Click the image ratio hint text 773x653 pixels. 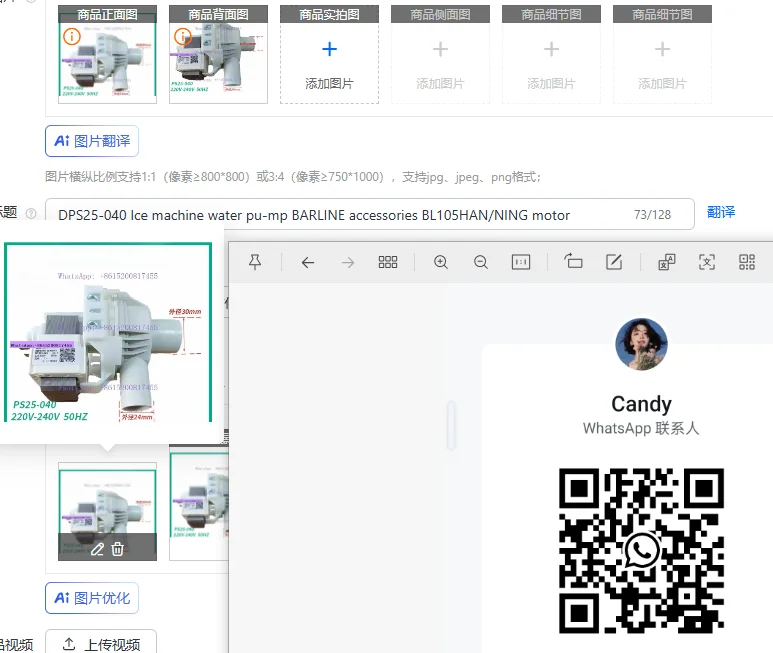click(x=293, y=177)
